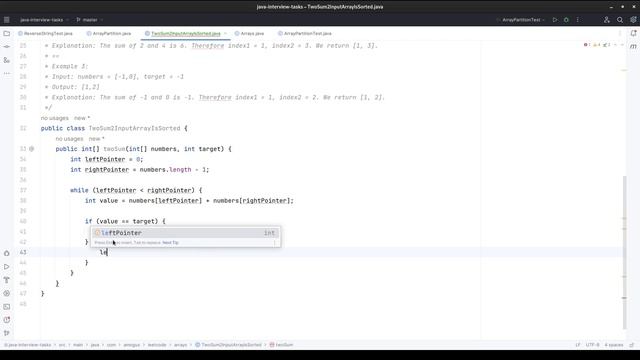
Task: Open recent files list in tab bar
Action: point(620,33)
